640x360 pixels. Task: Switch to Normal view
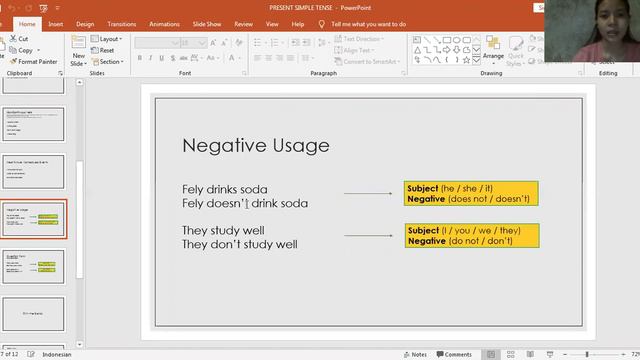click(x=491, y=354)
